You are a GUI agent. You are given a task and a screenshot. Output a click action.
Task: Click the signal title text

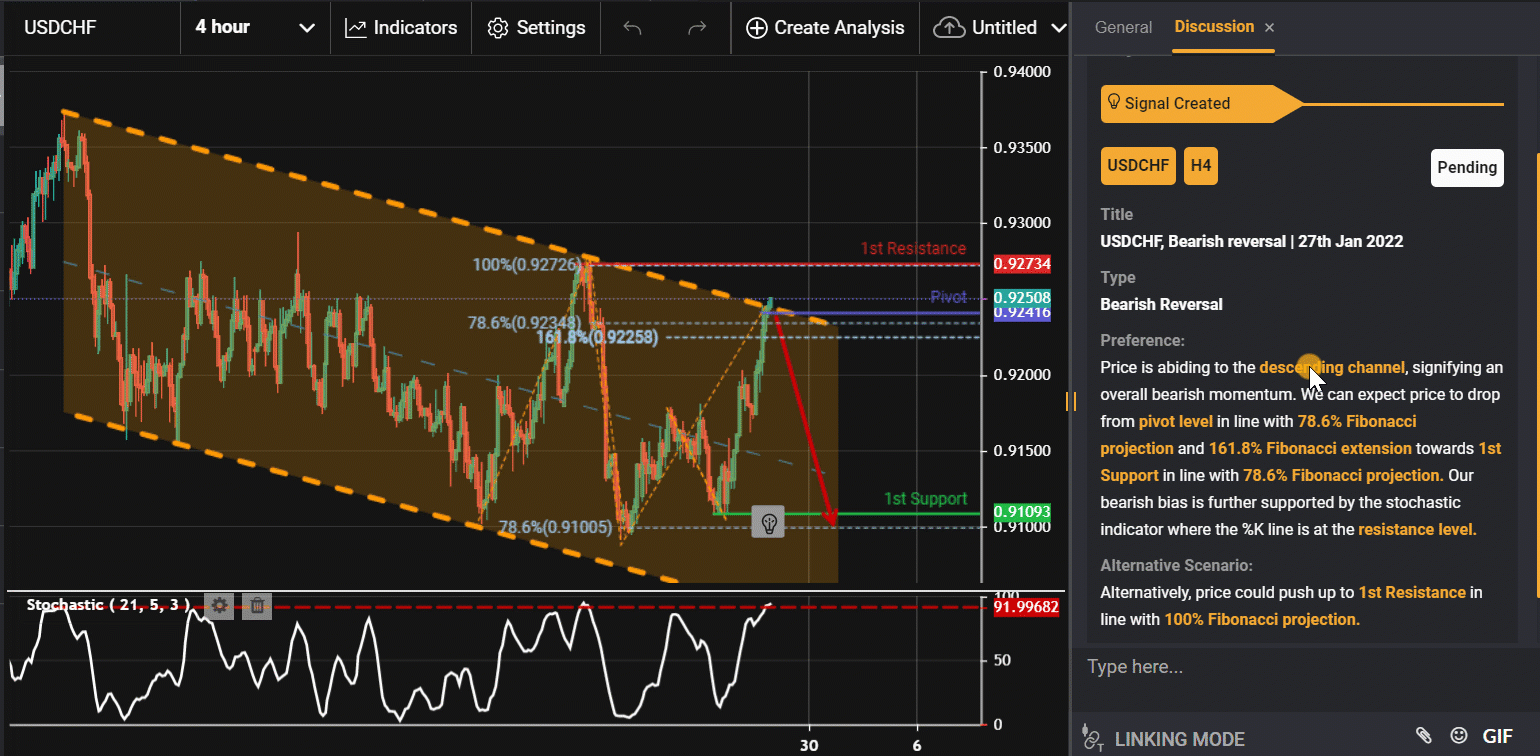1251,241
